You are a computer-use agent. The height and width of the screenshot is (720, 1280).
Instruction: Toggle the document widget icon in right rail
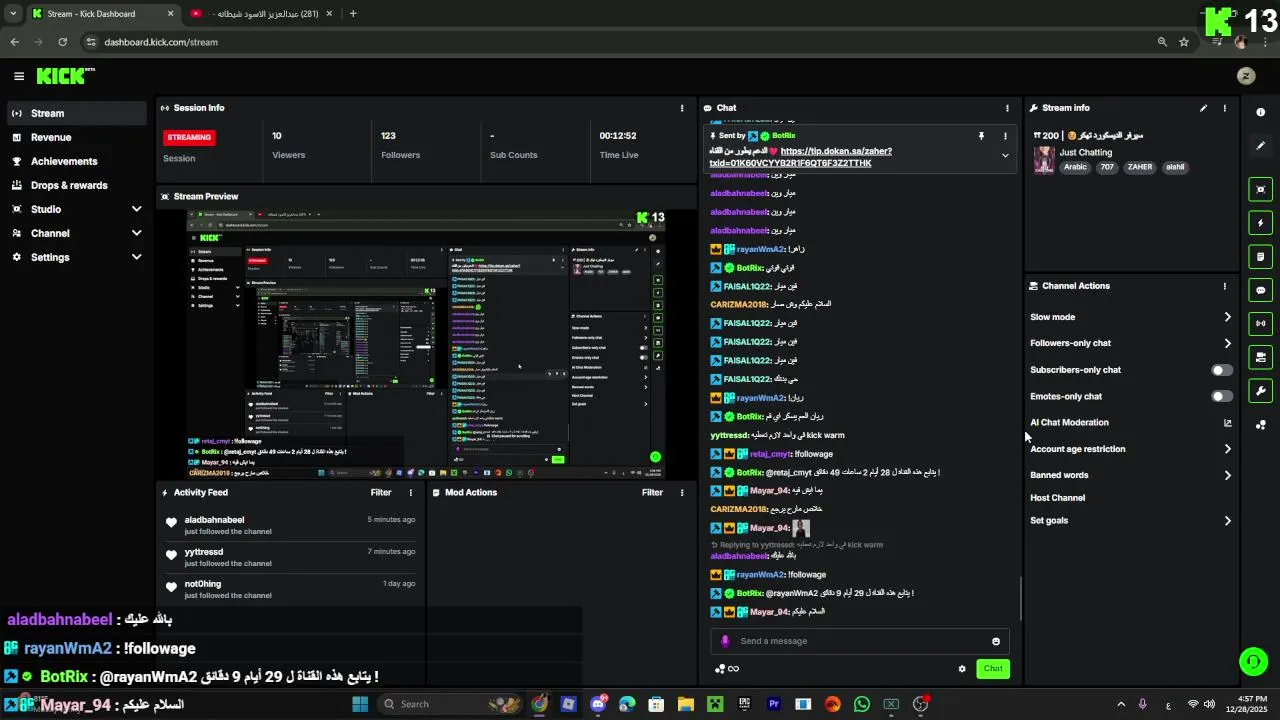pos(1261,257)
